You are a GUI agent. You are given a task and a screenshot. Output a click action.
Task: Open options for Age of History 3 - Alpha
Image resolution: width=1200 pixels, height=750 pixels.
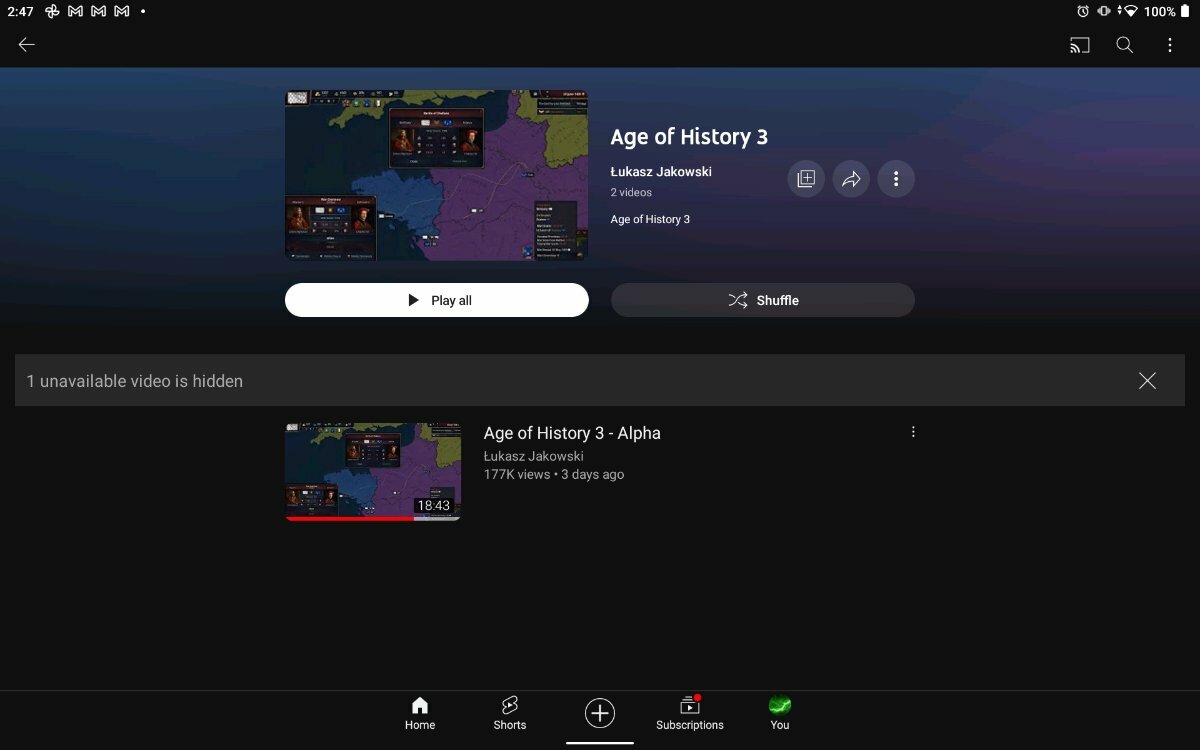coord(913,432)
